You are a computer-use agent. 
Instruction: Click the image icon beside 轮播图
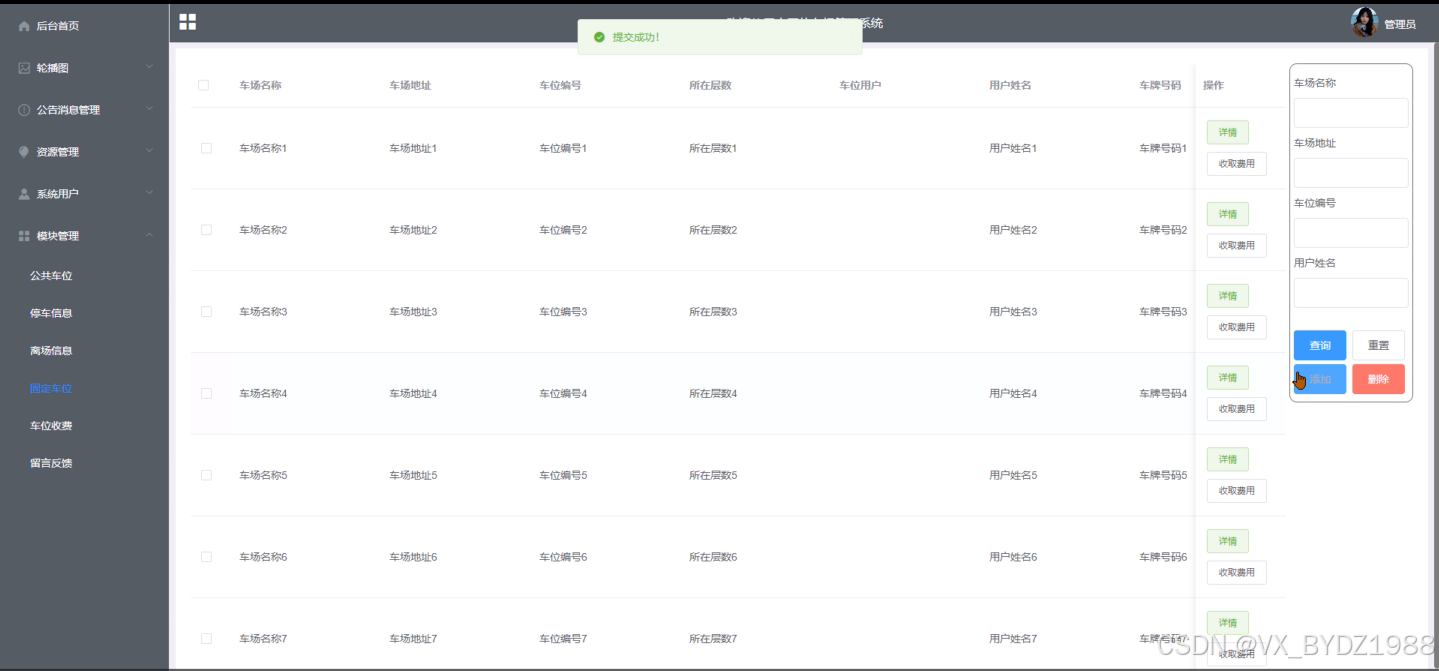click(25, 68)
